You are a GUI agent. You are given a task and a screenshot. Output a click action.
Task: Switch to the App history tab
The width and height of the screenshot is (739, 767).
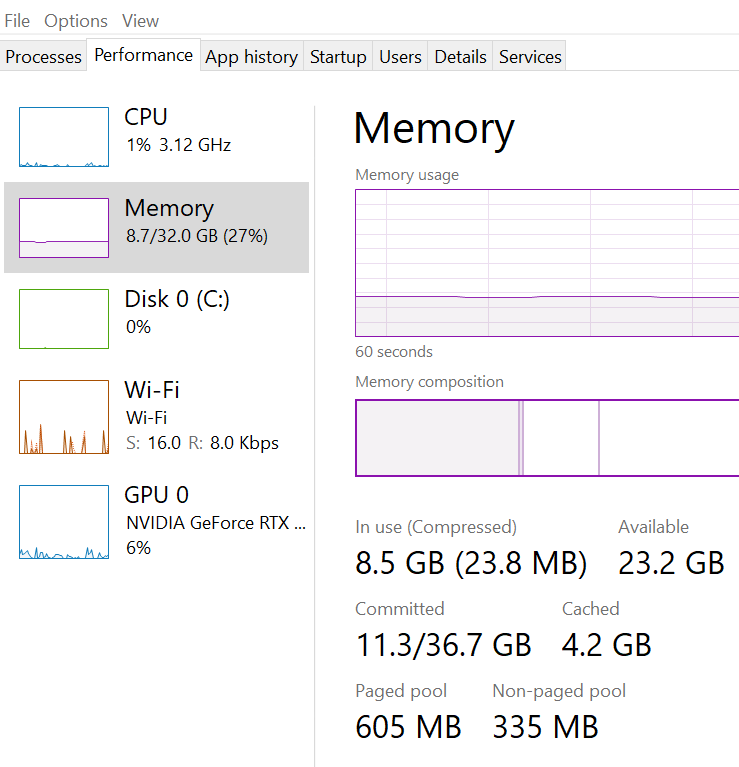(x=251, y=57)
